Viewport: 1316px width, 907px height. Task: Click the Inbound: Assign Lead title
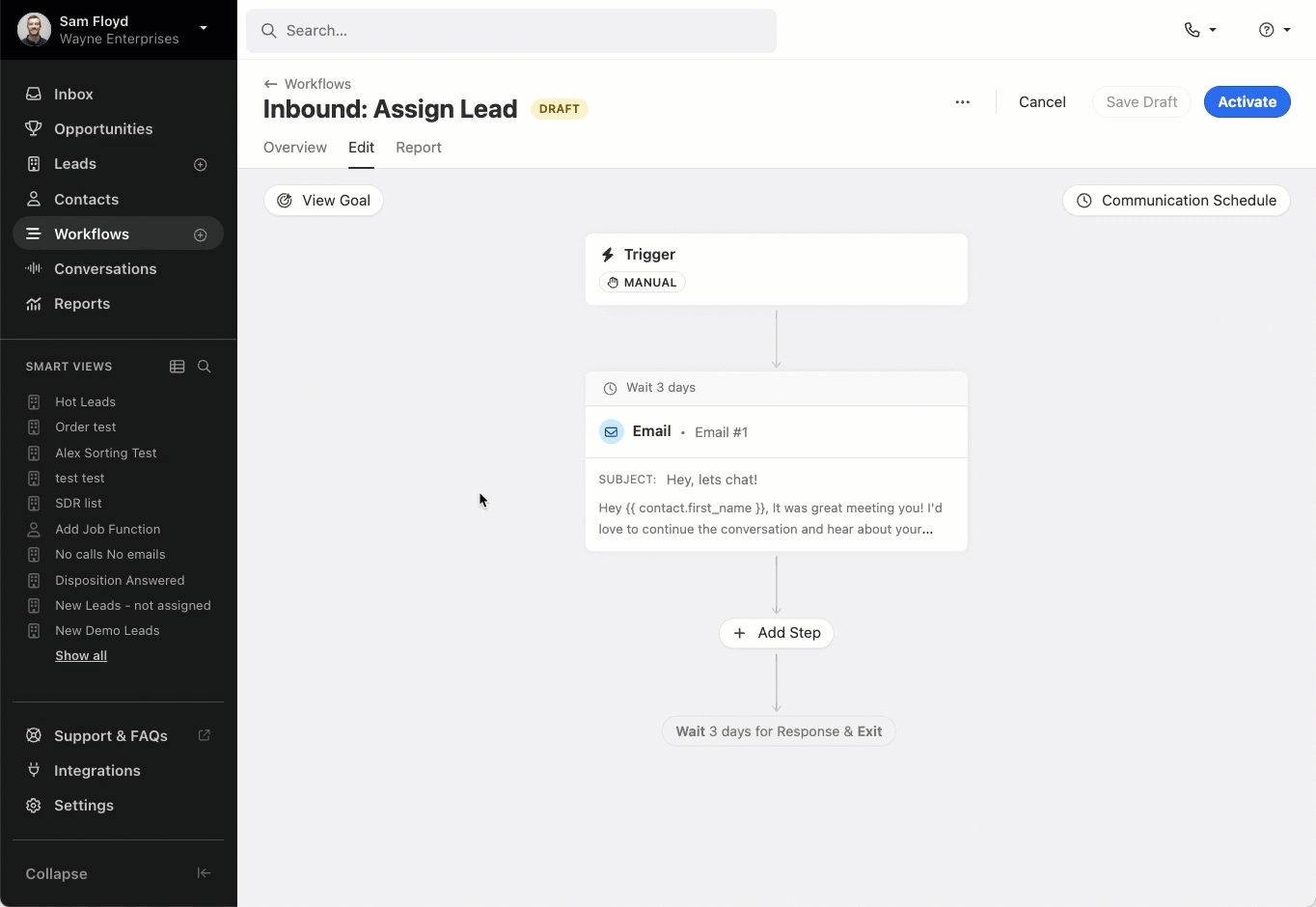390,109
